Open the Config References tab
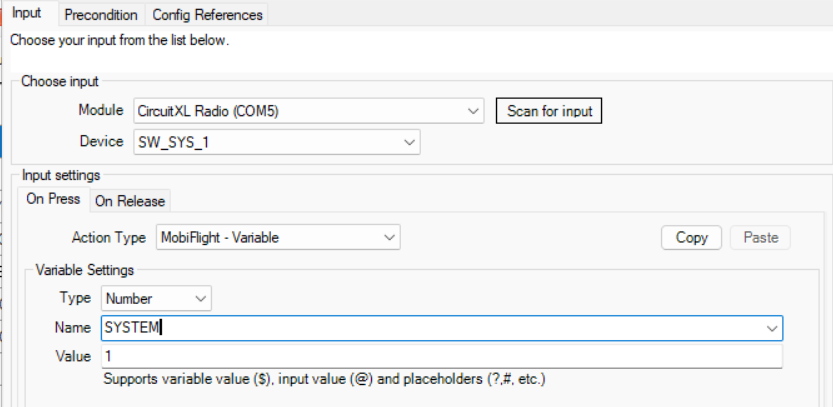Viewport: 833px width, 407px height. tap(207, 15)
